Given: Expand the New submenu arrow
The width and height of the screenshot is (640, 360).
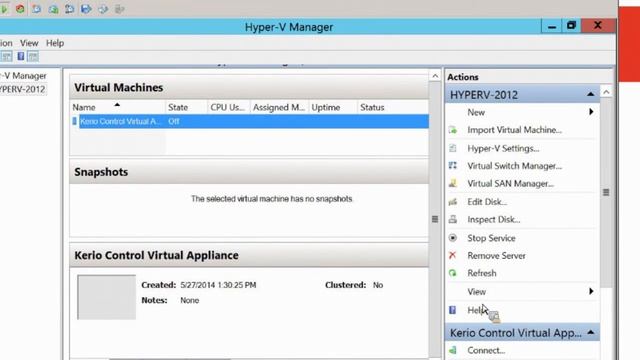Looking at the screenshot, I should (591, 112).
